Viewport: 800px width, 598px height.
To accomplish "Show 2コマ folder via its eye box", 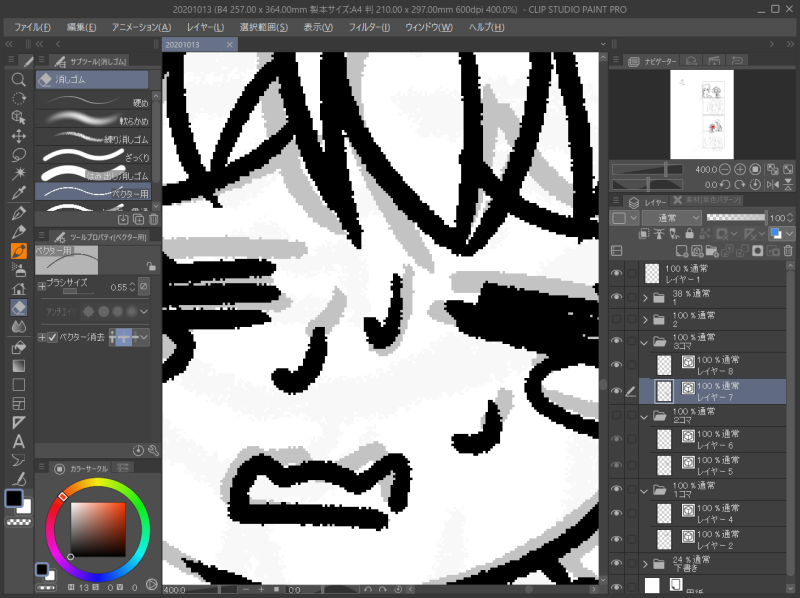I will pos(616,415).
